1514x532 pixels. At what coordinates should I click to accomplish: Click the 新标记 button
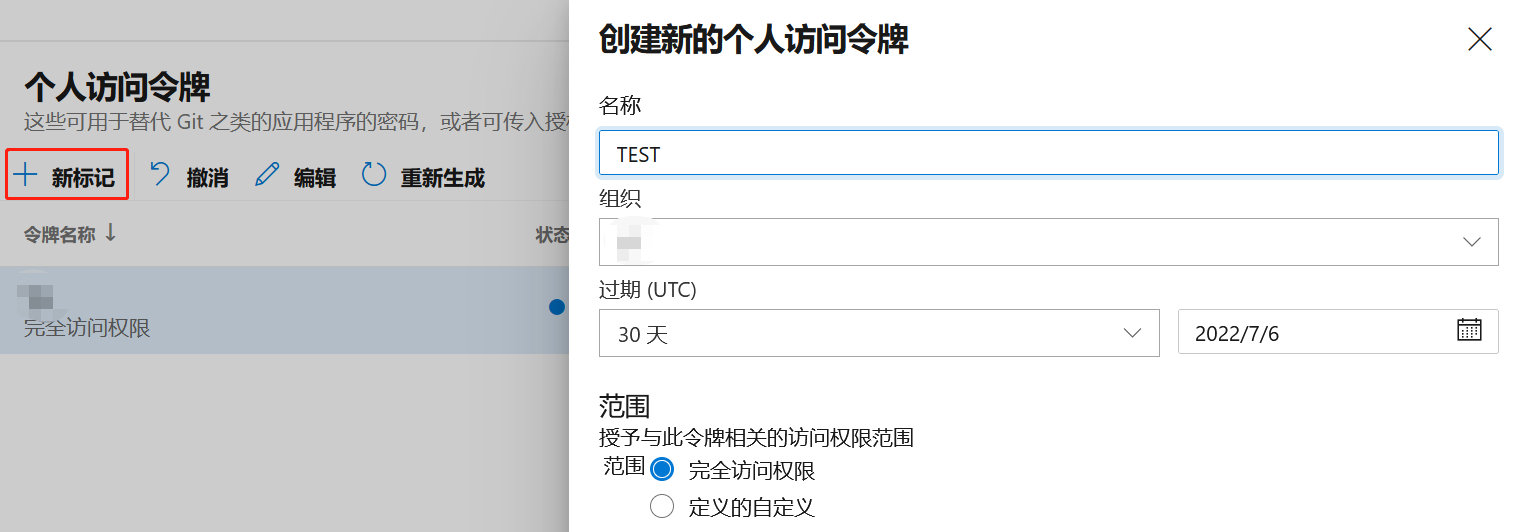click(x=67, y=176)
